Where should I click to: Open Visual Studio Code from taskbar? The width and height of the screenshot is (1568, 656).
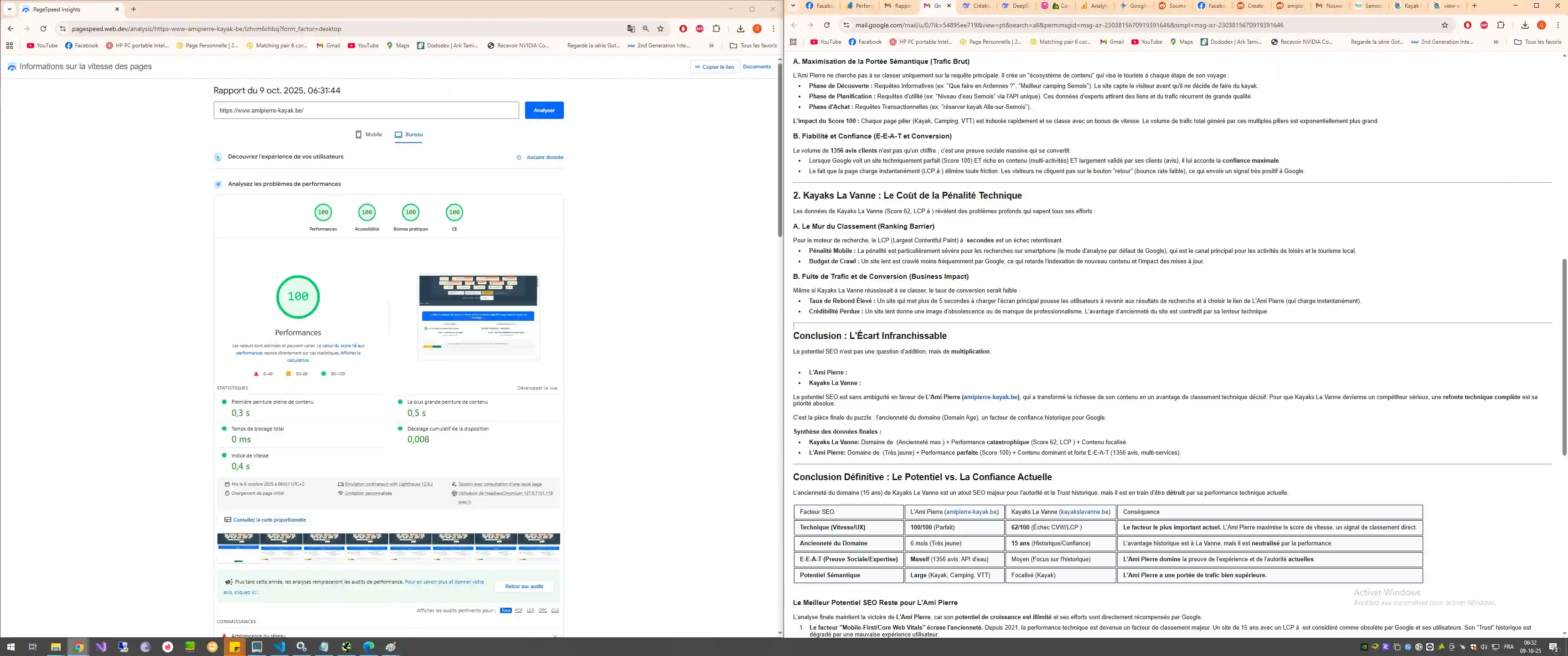pyautogui.click(x=279, y=647)
